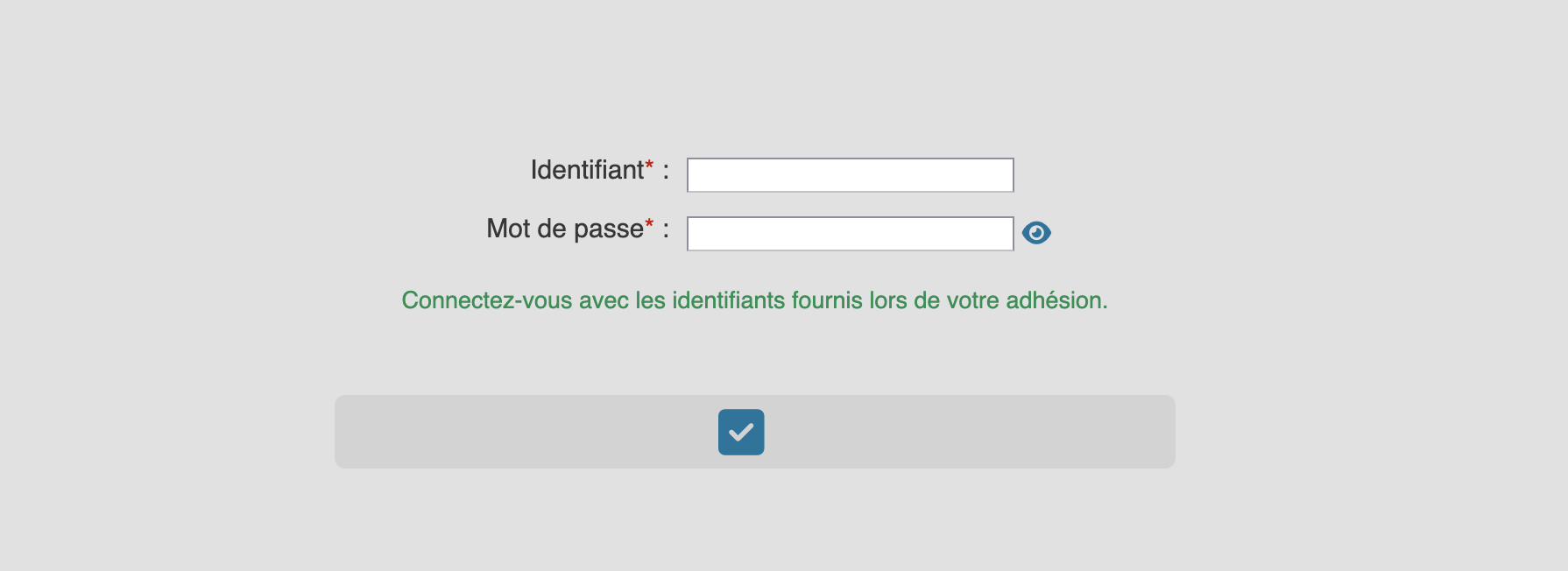Click the red asterisk beside Identifiant

point(649,165)
